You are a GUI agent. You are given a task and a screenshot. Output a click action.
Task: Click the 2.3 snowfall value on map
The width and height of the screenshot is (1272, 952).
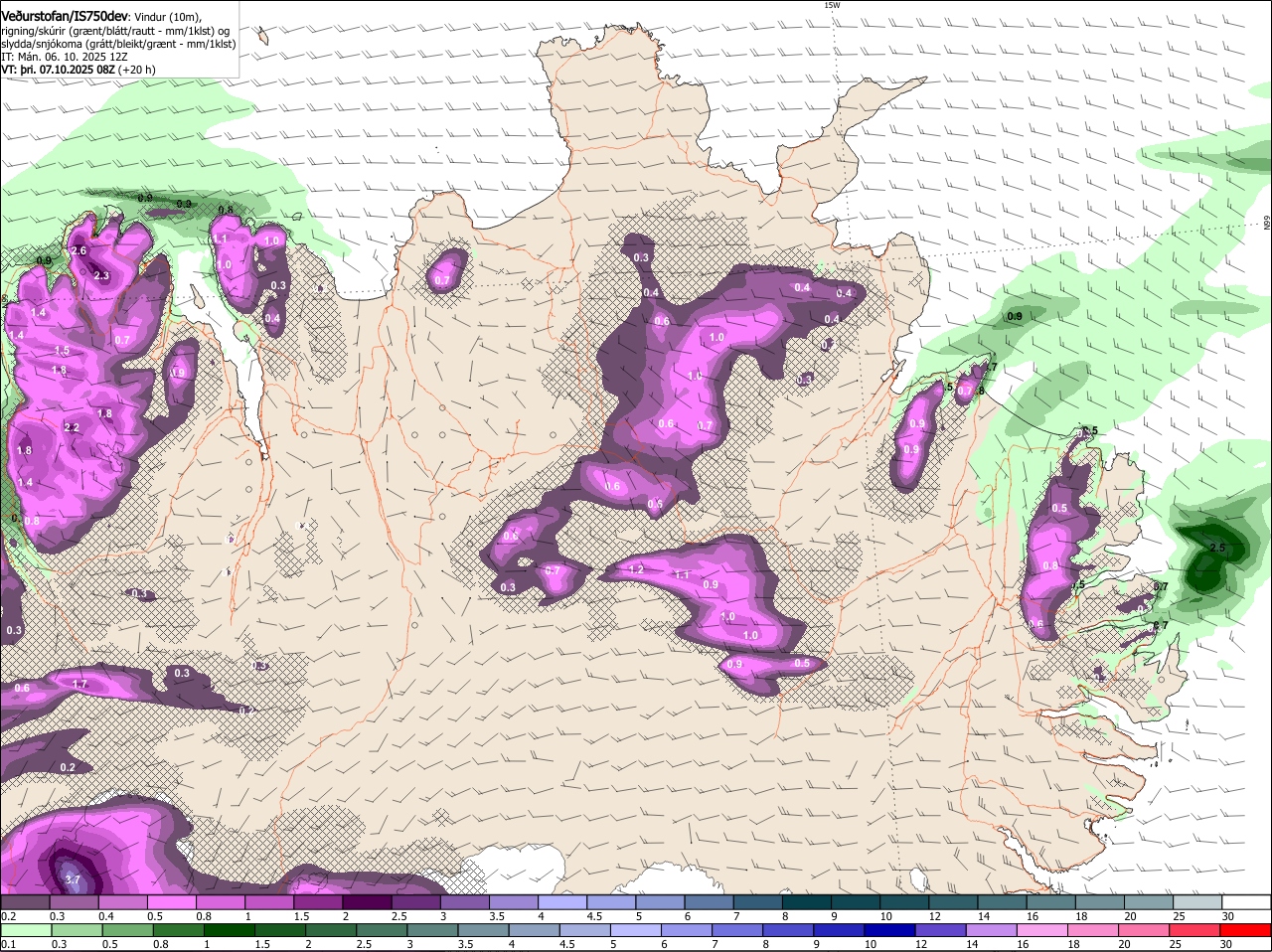pyautogui.click(x=101, y=275)
